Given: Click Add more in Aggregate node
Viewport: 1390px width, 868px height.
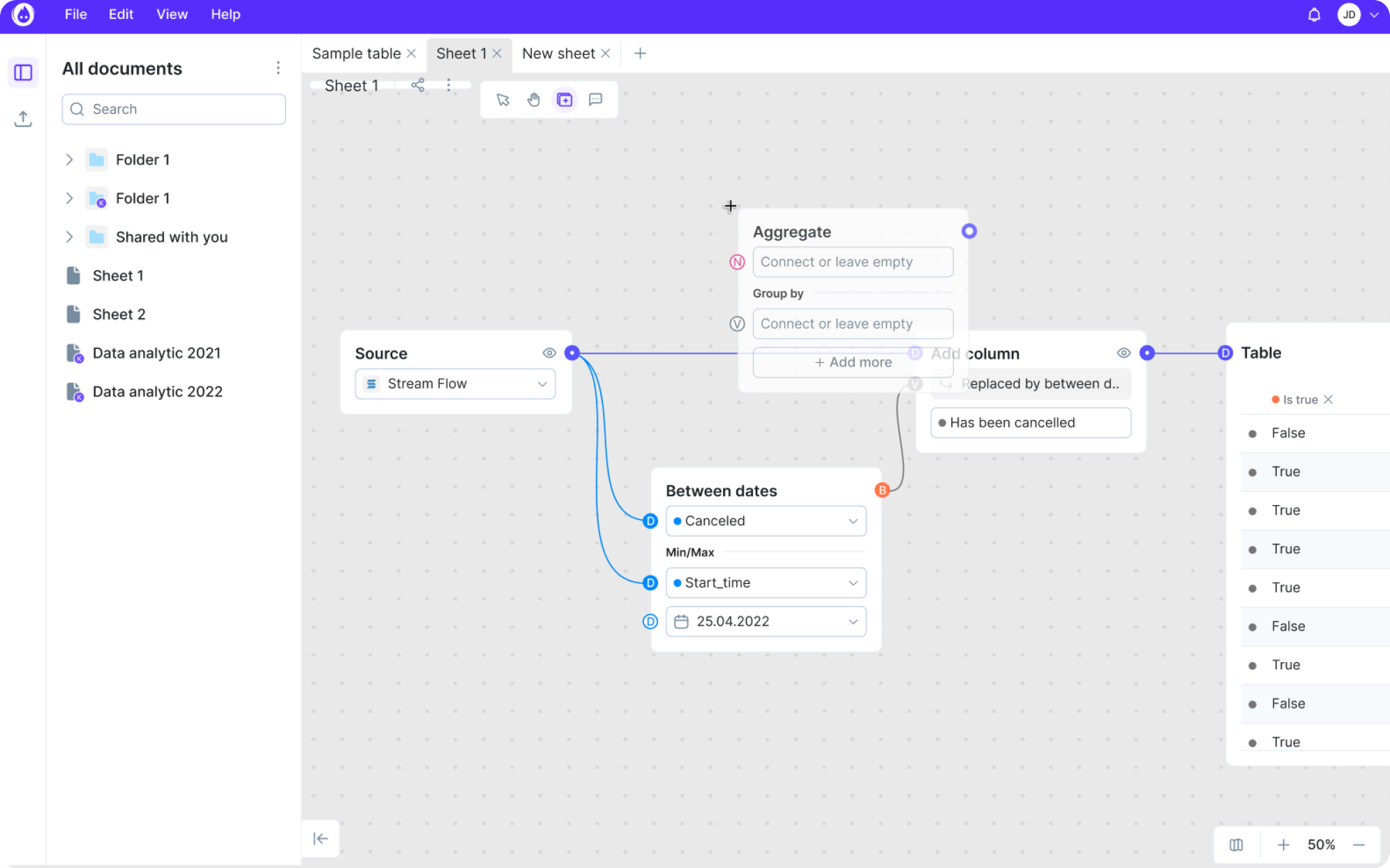Looking at the screenshot, I should pos(853,362).
